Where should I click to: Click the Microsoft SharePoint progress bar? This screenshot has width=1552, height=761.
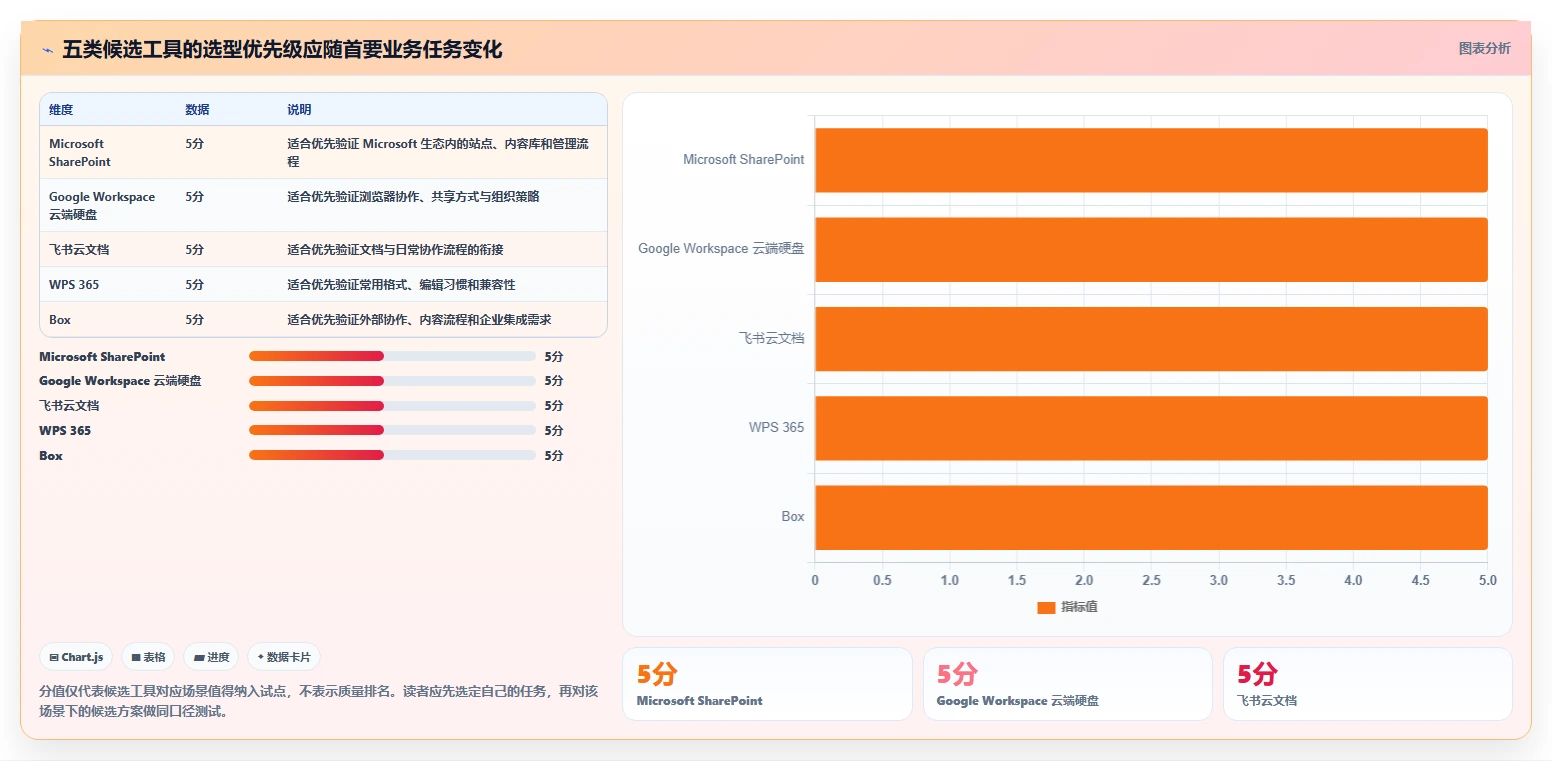click(392, 356)
